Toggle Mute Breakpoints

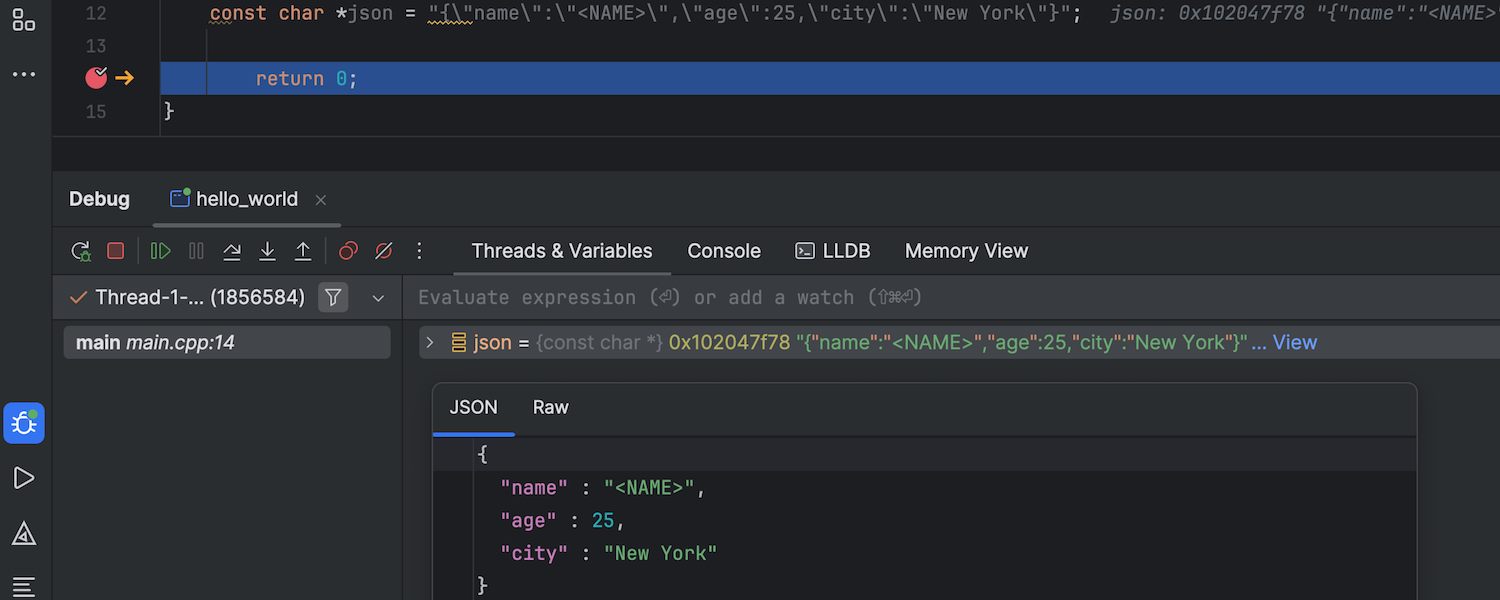pyautogui.click(x=383, y=251)
